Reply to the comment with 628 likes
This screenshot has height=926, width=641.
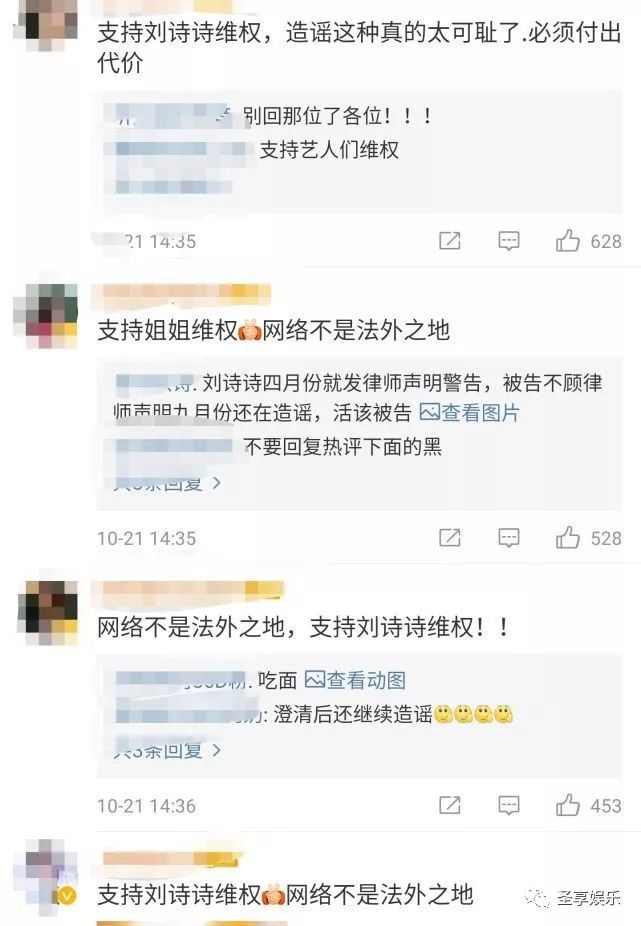(509, 241)
